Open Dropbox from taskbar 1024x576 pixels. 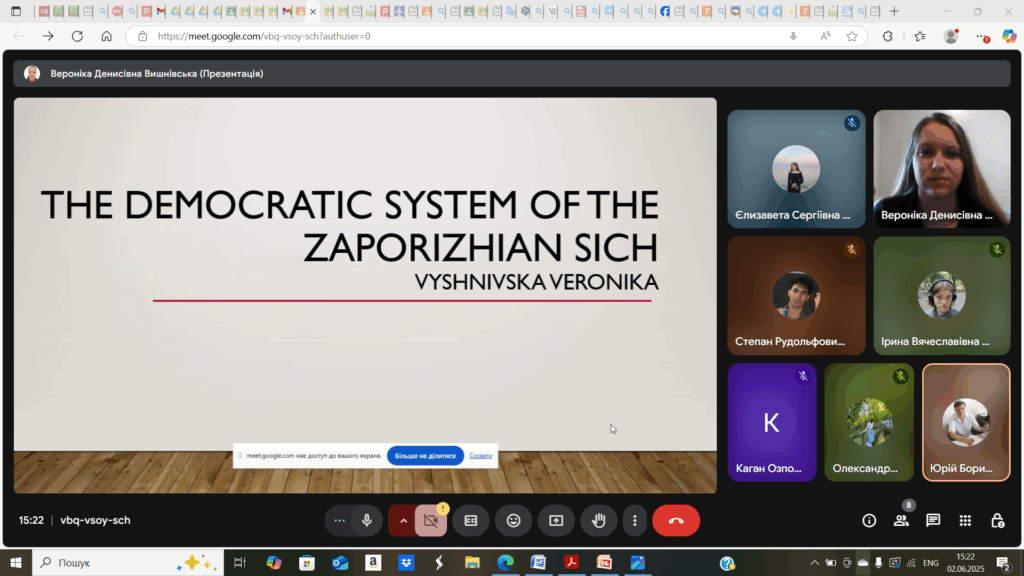[406, 562]
